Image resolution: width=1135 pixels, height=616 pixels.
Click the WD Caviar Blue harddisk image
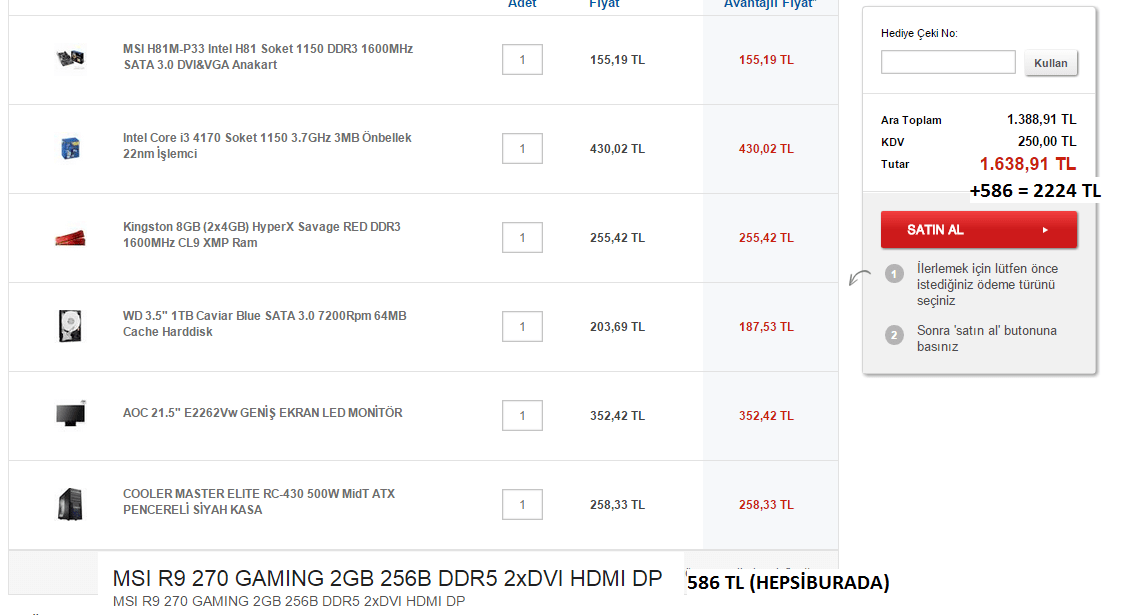click(70, 326)
